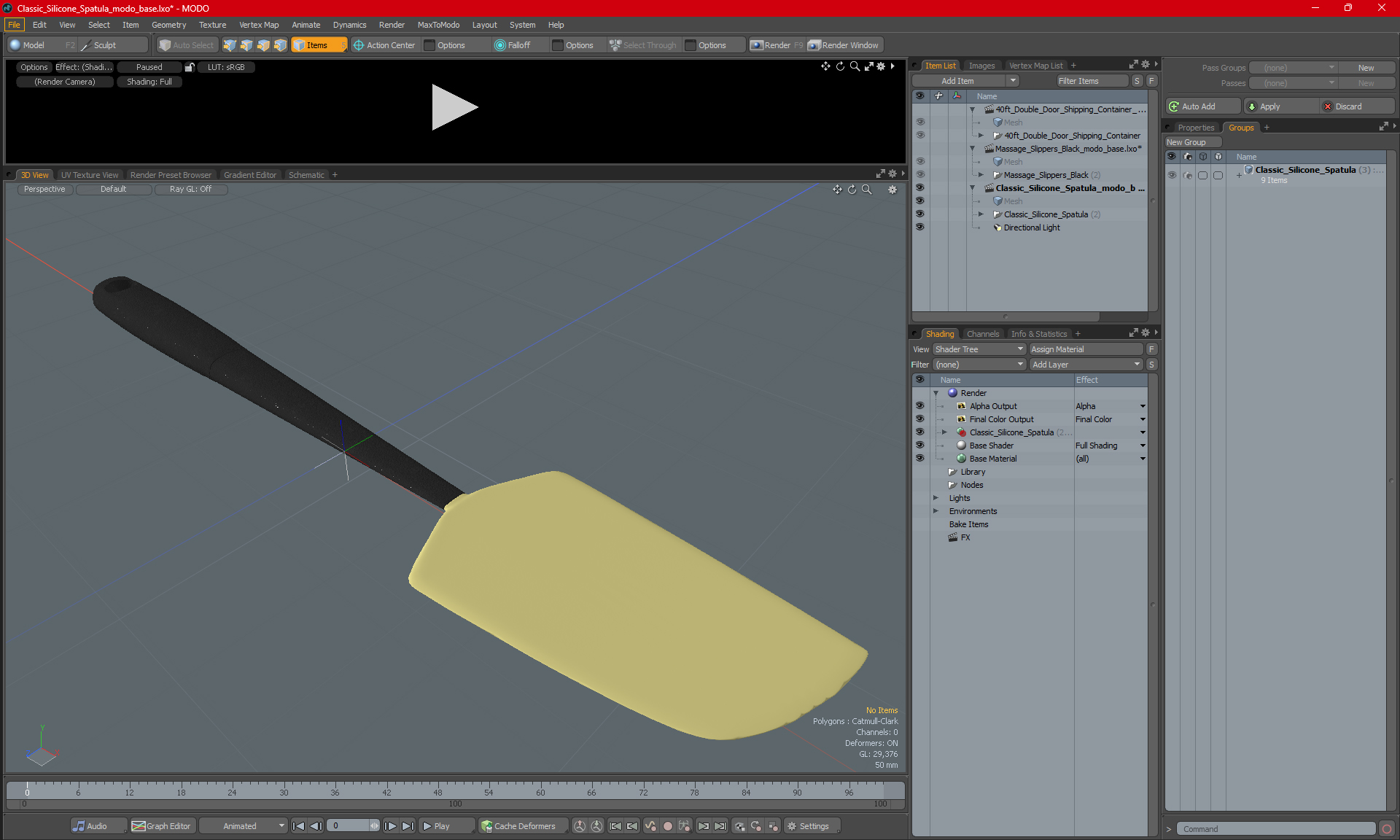
Task: Expand Massage_Slippers_Black (2) item
Action: coord(981,175)
